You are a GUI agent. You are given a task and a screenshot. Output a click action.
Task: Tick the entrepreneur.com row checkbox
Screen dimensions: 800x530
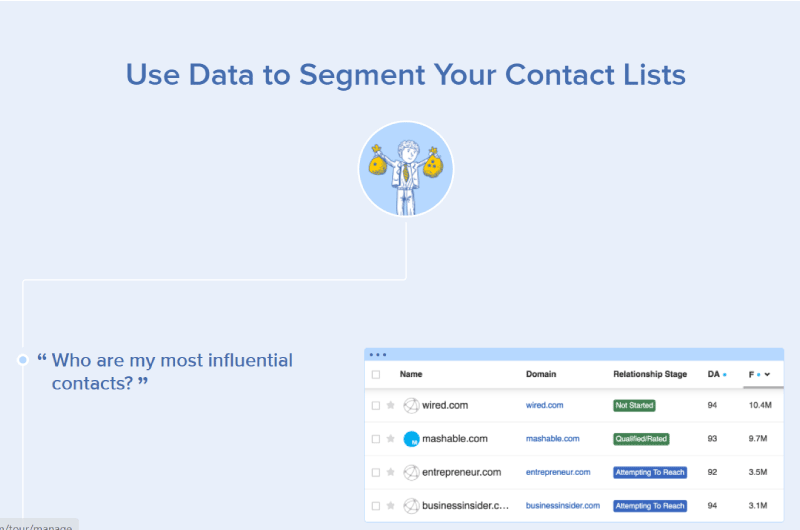tap(376, 473)
